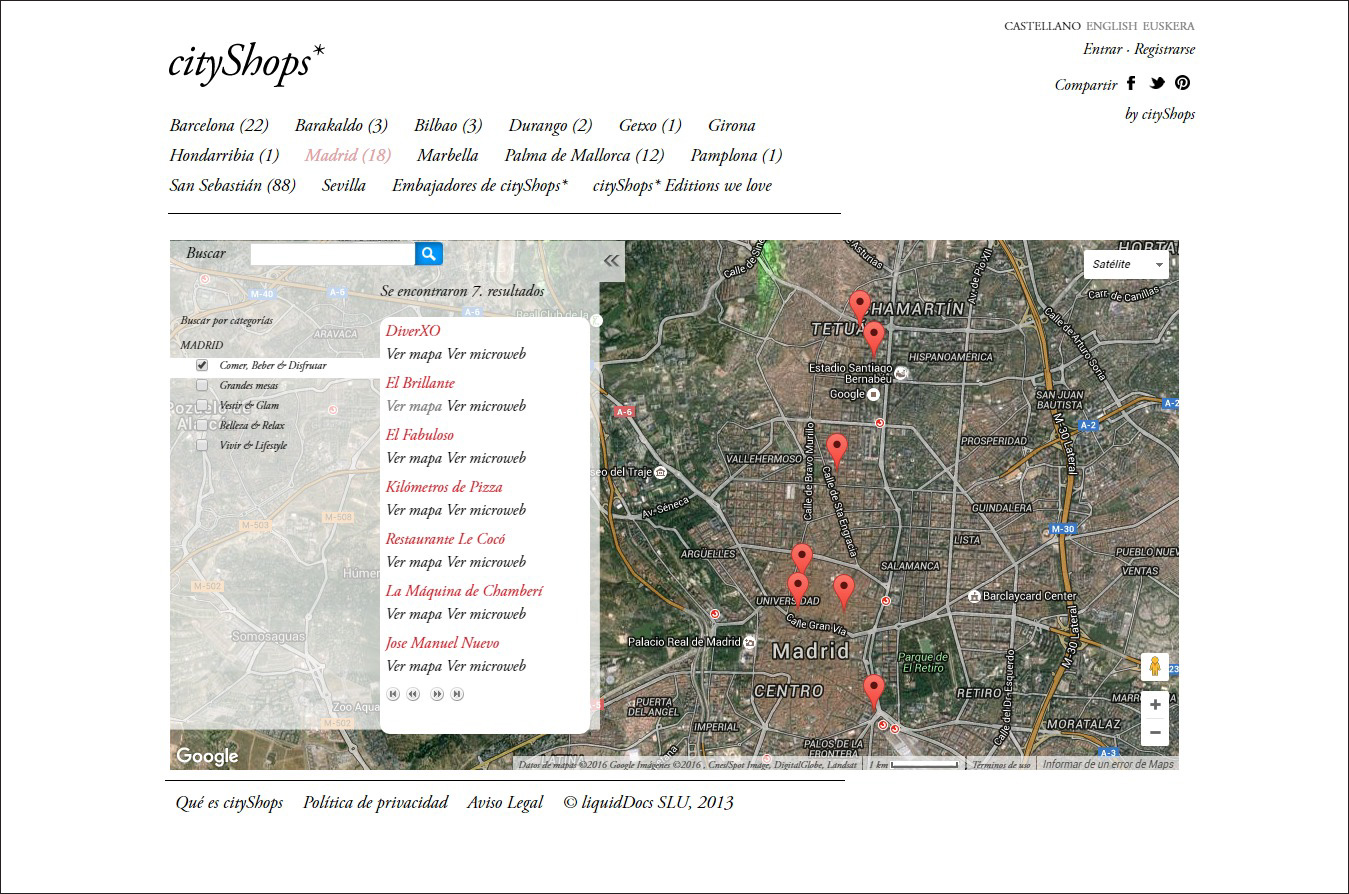Collapse the side panel with double chevron
The image size is (1349, 894).
(x=611, y=260)
